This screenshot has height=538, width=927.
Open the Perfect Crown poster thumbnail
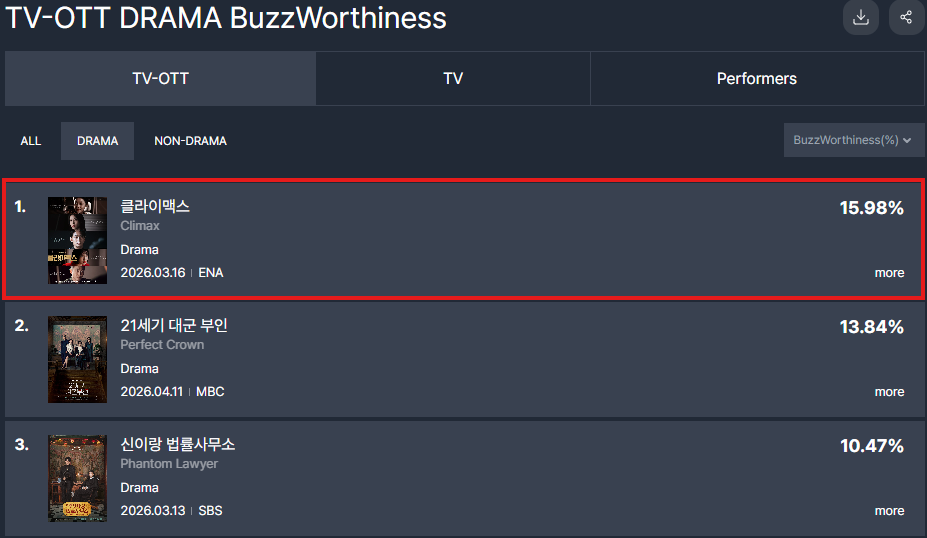pos(77,359)
